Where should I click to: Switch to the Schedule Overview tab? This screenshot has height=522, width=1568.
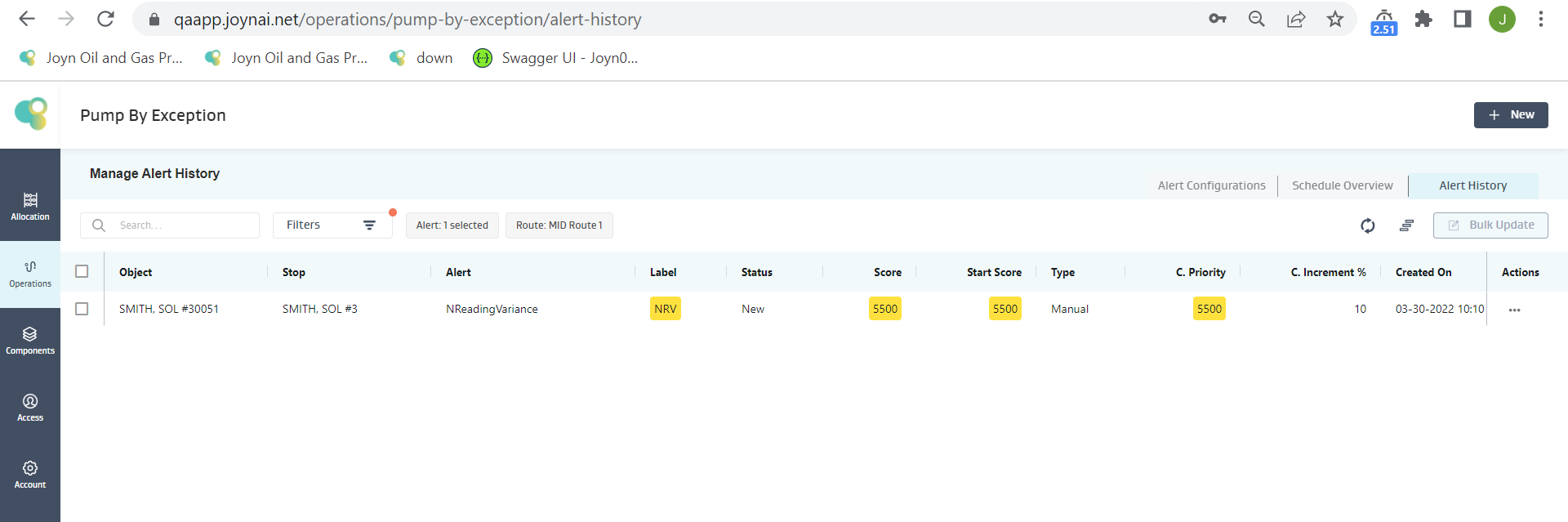click(1342, 185)
